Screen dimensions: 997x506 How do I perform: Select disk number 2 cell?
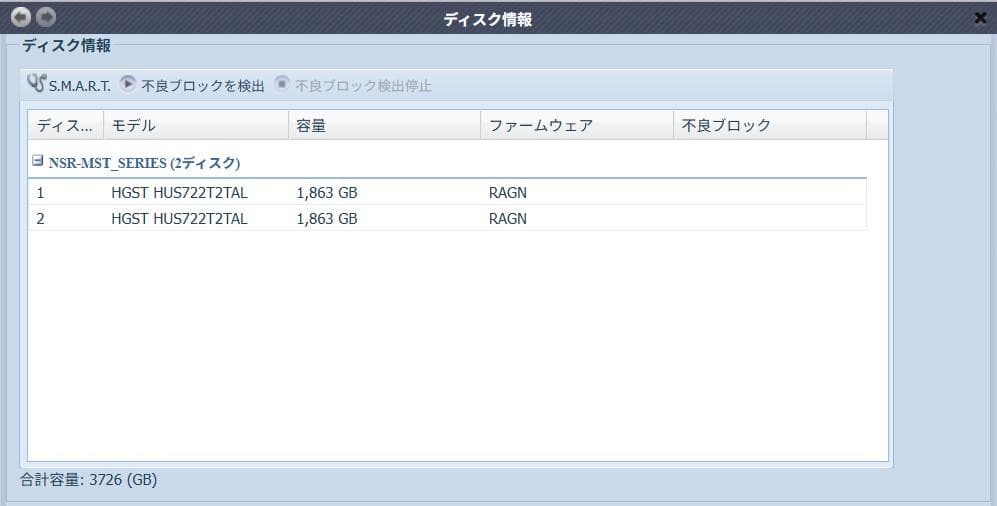[x=40, y=219]
